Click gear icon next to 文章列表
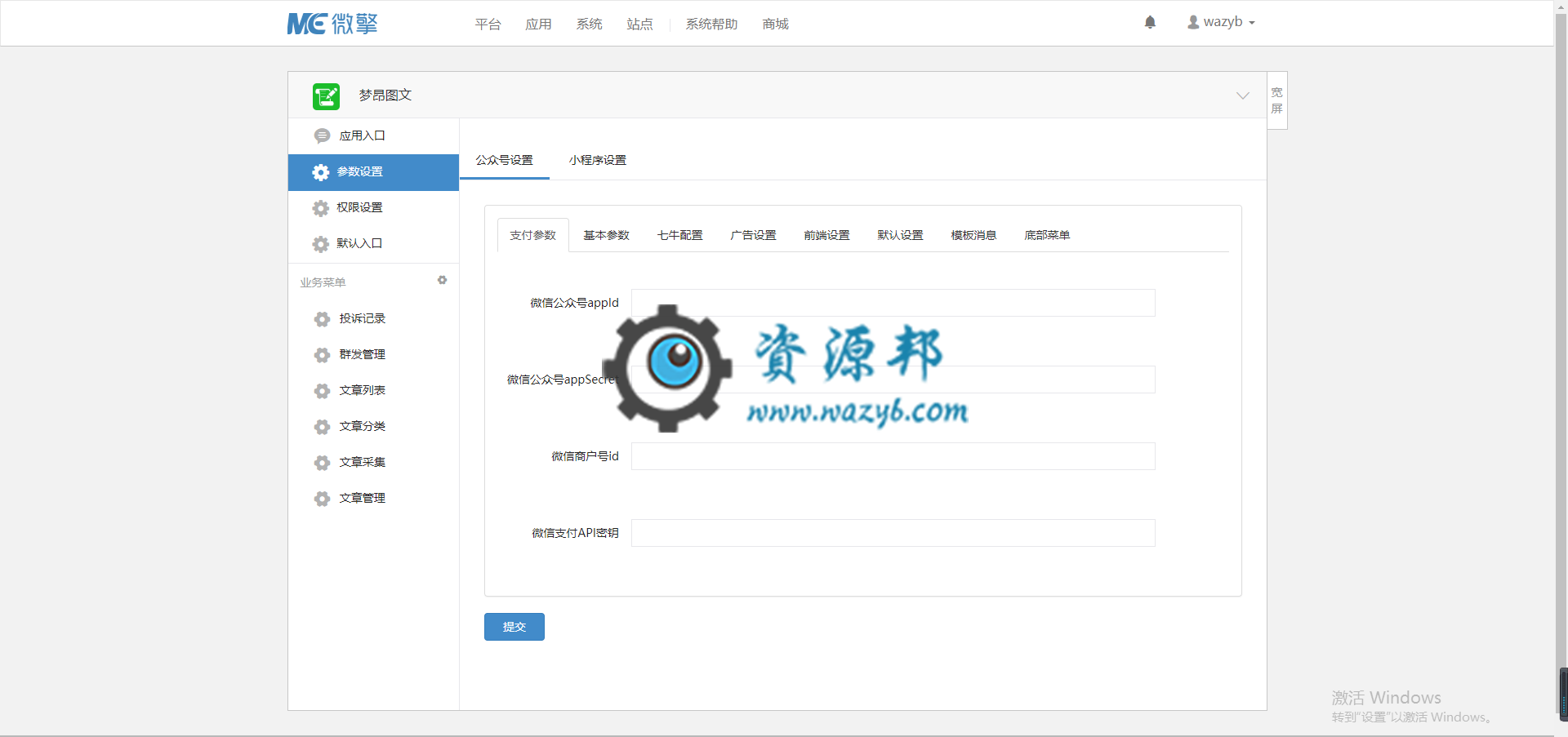Viewport: 1568px width, 737px height. tap(322, 391)
